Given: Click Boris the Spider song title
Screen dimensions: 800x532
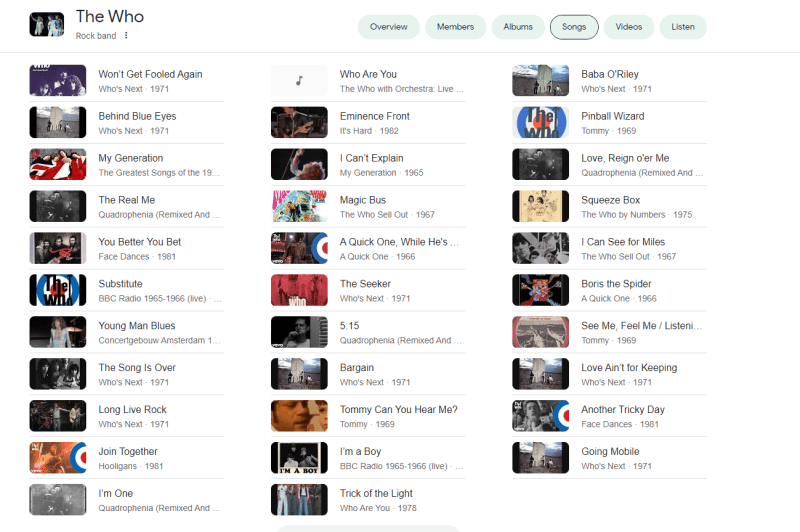Looking at the screenshot, I should (616, 284).
